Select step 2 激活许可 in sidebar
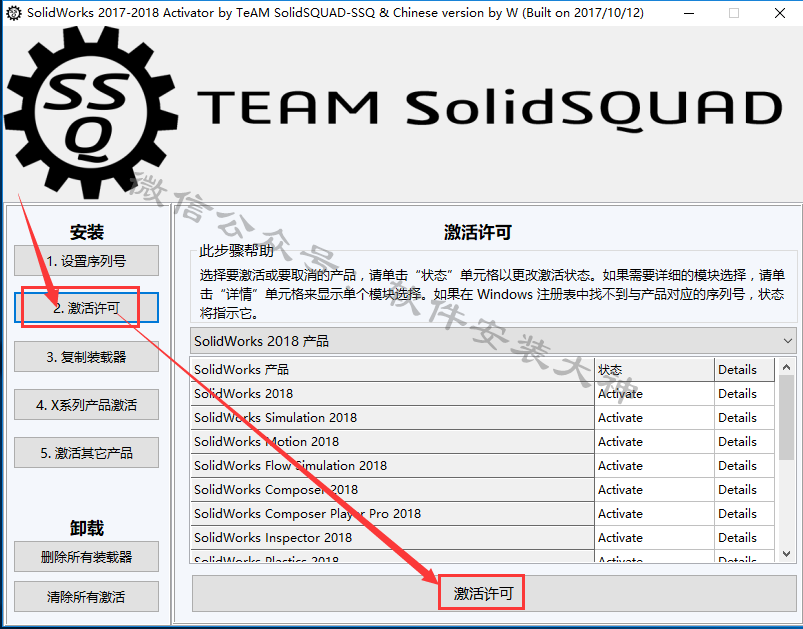Image resolution: width=803 pixels, height=629 pixels. pyautogui.click(x=86, y=308)
